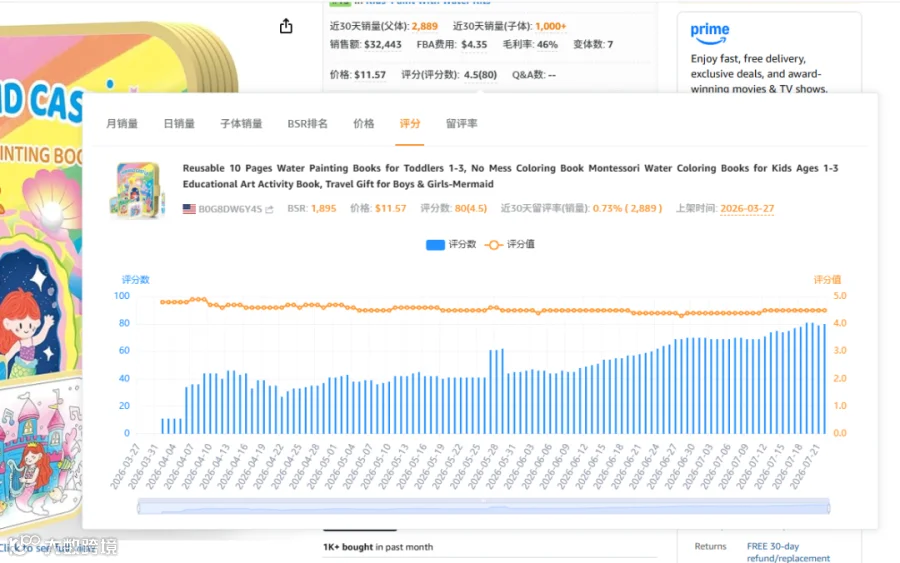Screen dimensions: 900x563
Task: Click the child 30-day sales value 1,000+
Action: tap(550, 26)
